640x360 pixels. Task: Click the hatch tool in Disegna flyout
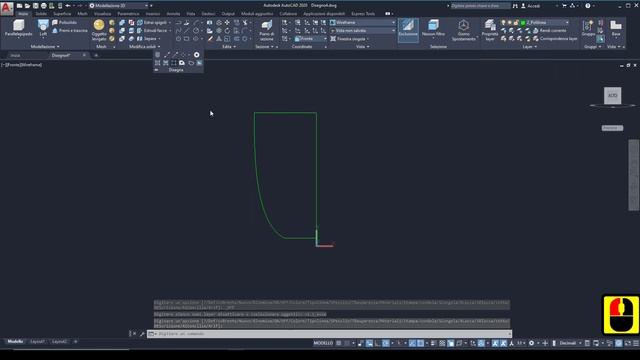pyautogui.click(x=158, y=63)
